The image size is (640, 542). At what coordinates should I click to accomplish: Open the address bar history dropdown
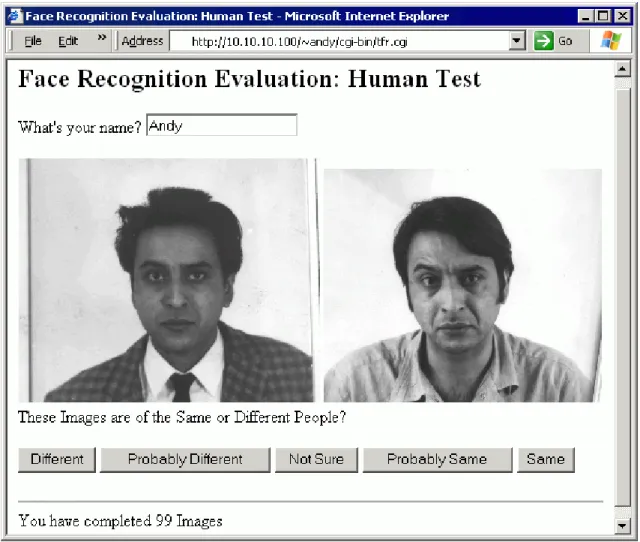[517, 41]
